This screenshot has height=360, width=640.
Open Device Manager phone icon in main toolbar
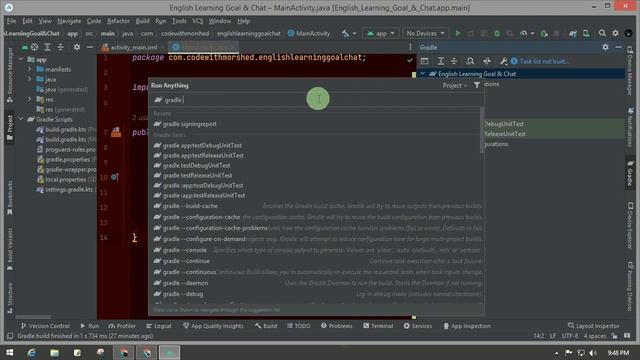586,33
